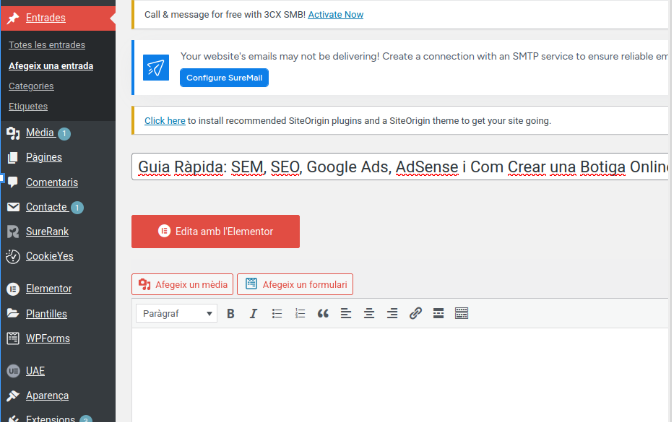Insert the Read More tag
The width and height of the screenshot is (672, 422).
(x=438, y=313)
